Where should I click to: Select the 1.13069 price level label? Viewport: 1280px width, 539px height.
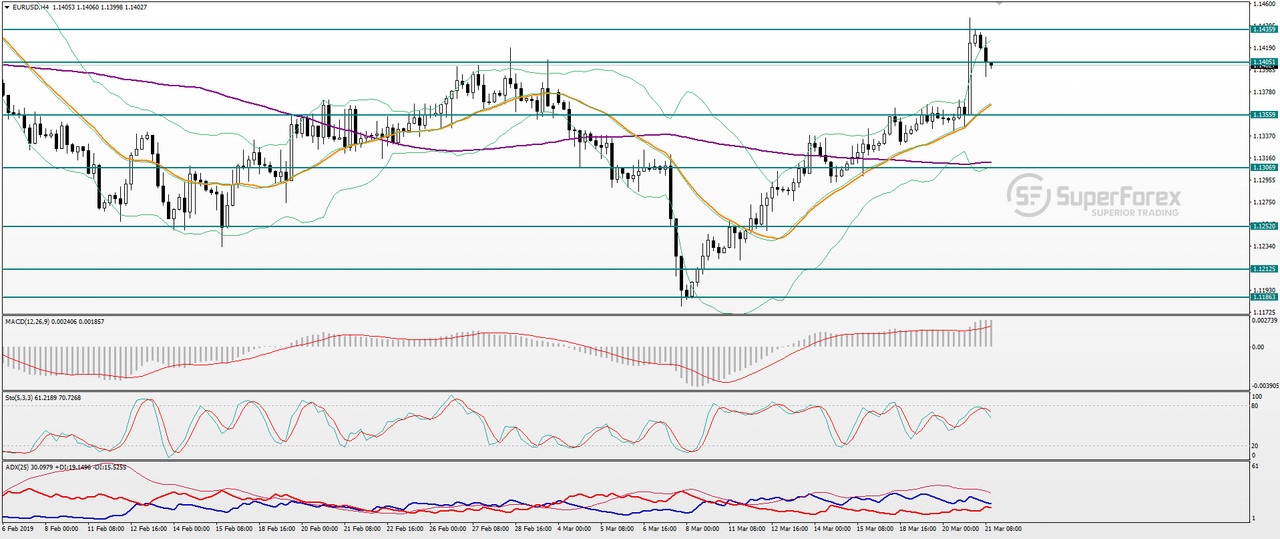click(x=1264, y=168)
